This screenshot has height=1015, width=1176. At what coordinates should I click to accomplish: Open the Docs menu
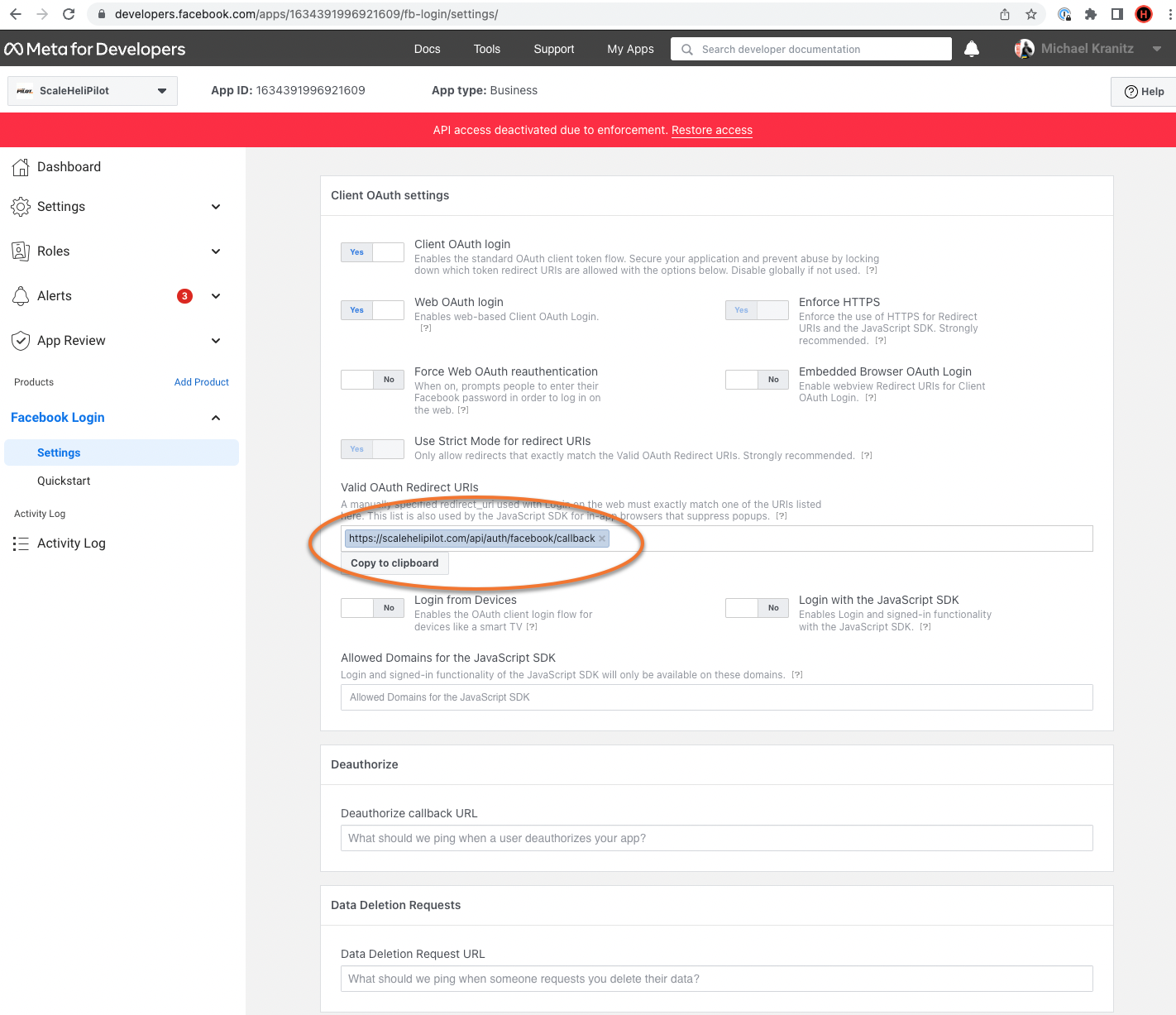click(427, 50)
